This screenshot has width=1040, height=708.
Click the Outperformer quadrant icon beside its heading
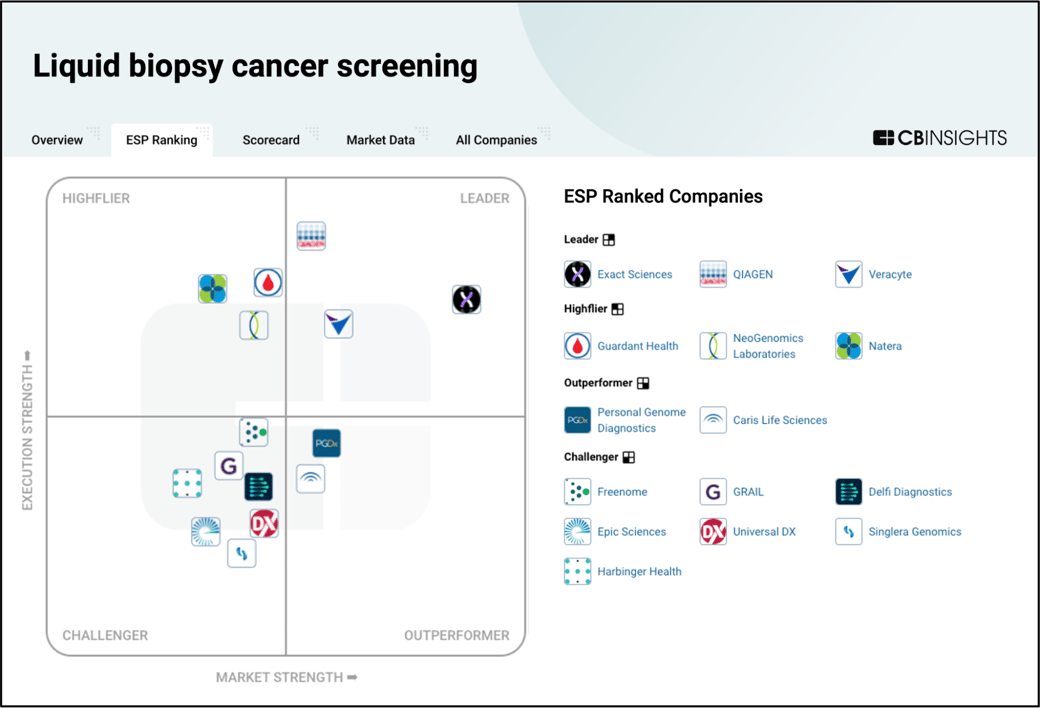(x=643, y=383)
